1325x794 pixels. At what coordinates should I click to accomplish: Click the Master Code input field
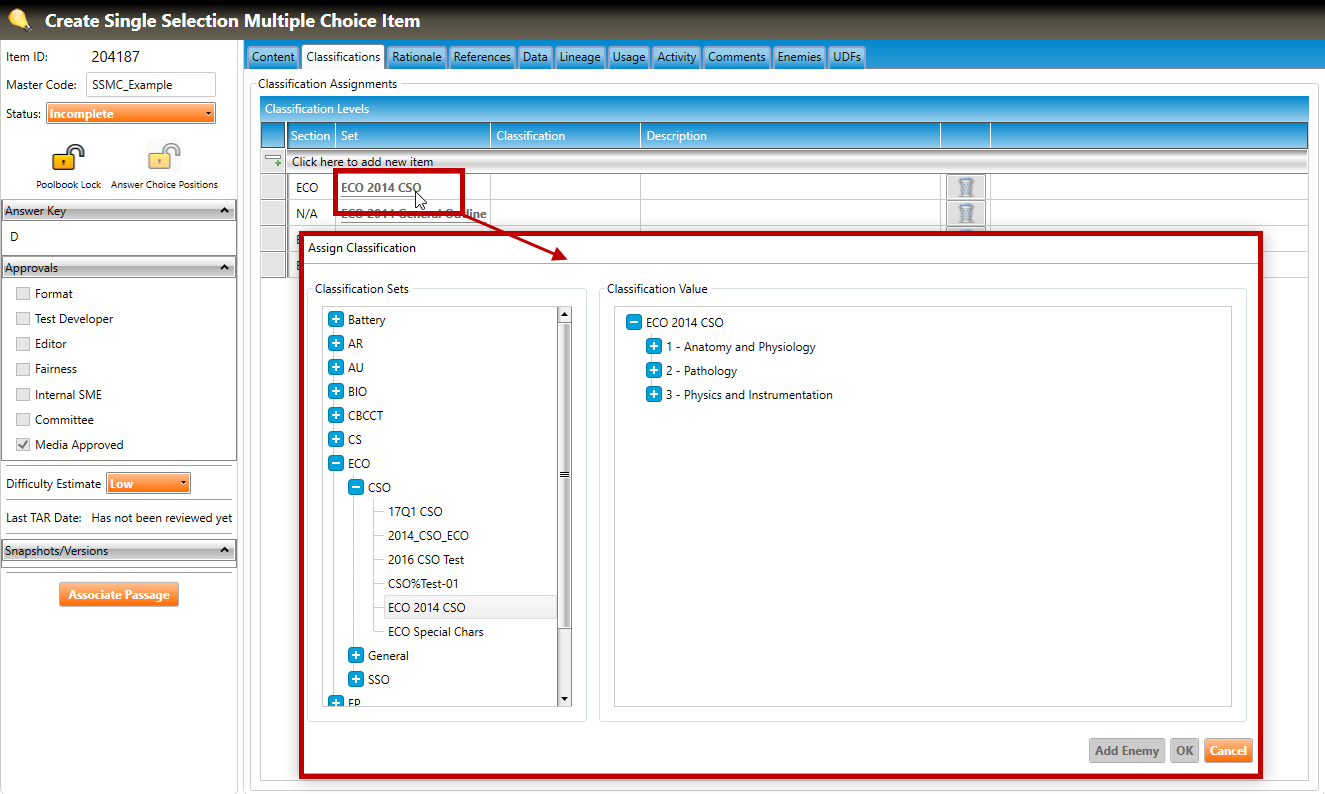click(150, 85)
